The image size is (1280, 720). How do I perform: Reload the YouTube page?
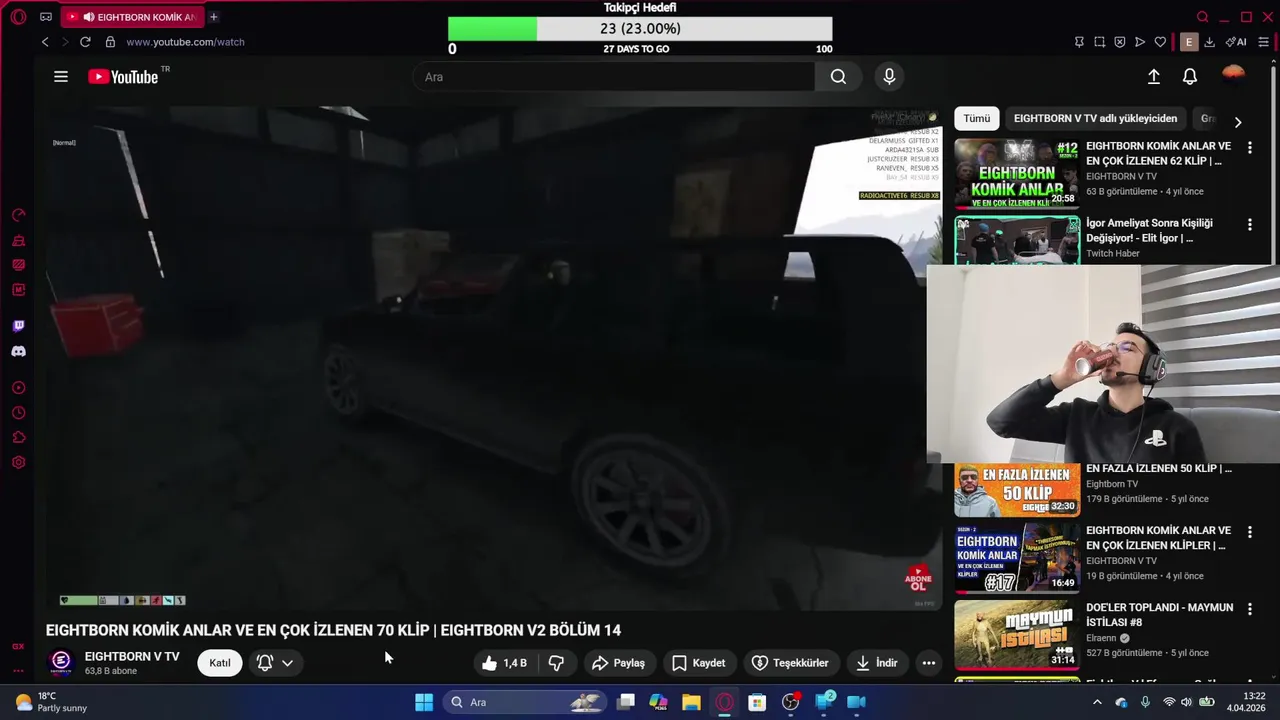[x=85, y=42]
